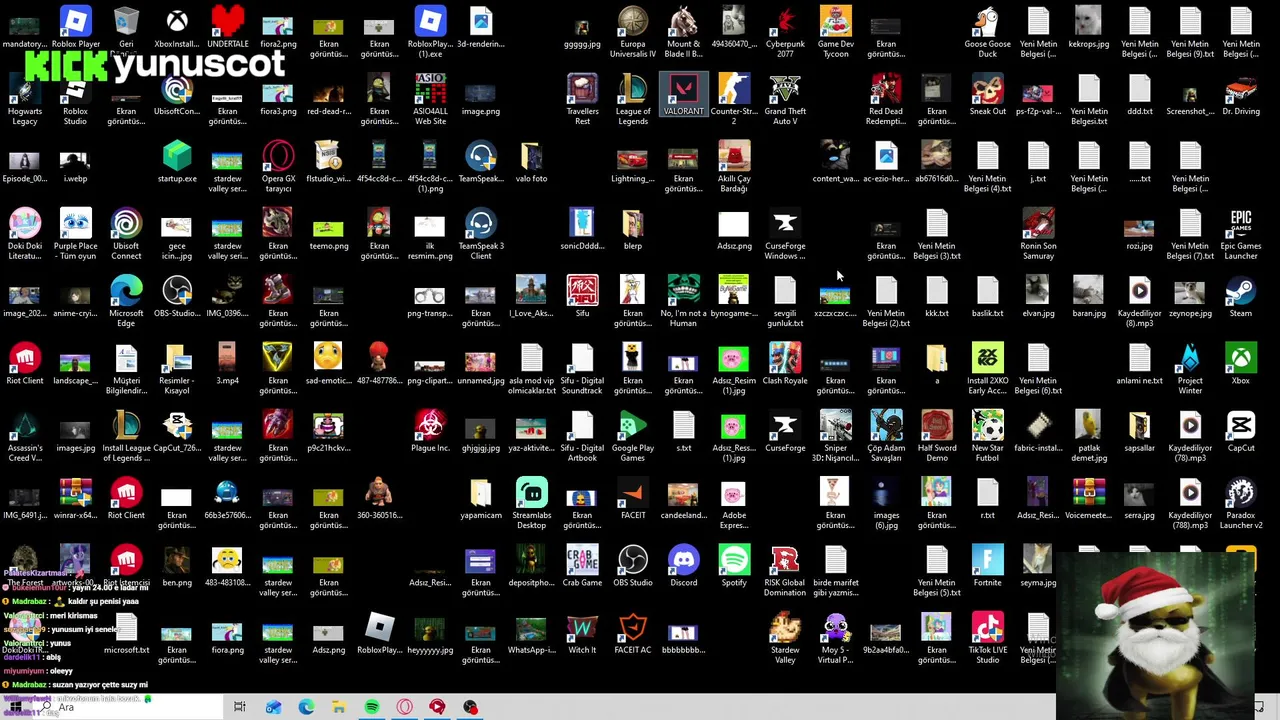Click the Game Dev Tycoon icon
This screenshot has height=720, width=1280.
[x=836, y=31]
